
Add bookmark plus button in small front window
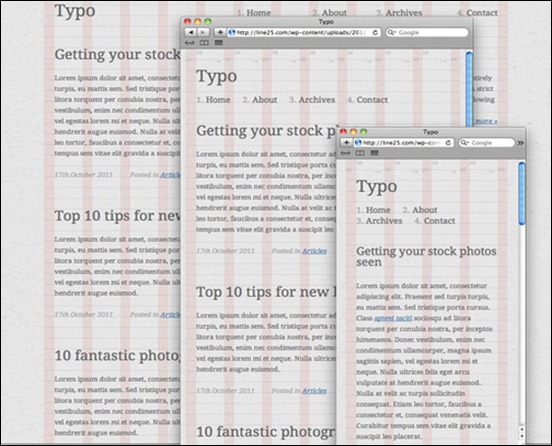pos(346,143)
